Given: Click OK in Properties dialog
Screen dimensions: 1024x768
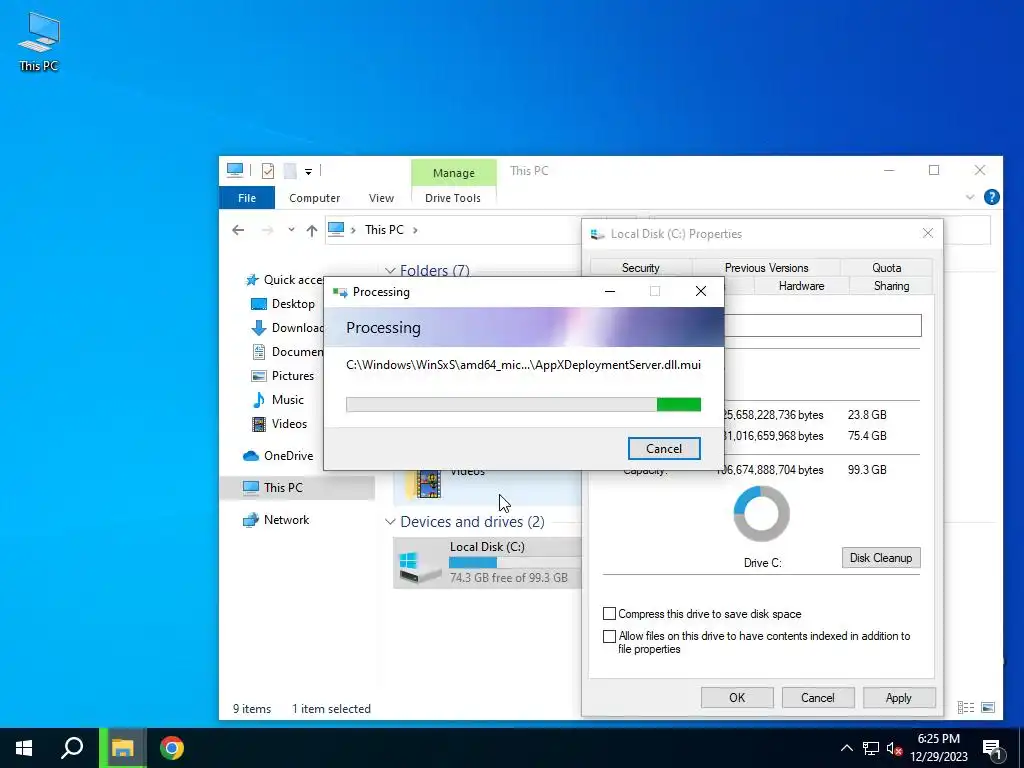Looking at the screenshot, I should click(737, 697).
